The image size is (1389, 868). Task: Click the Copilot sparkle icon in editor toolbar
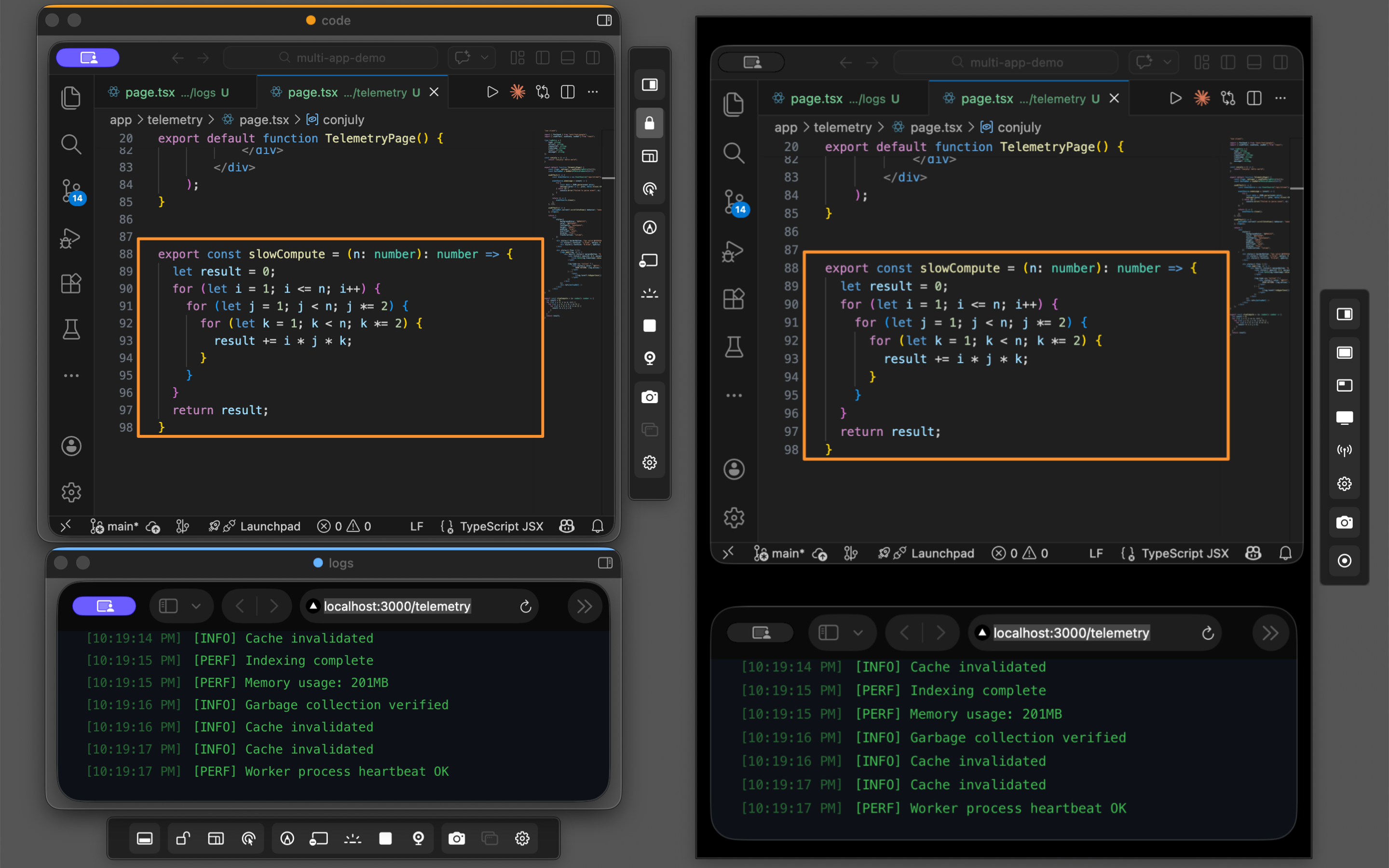(x=517, y=91)
